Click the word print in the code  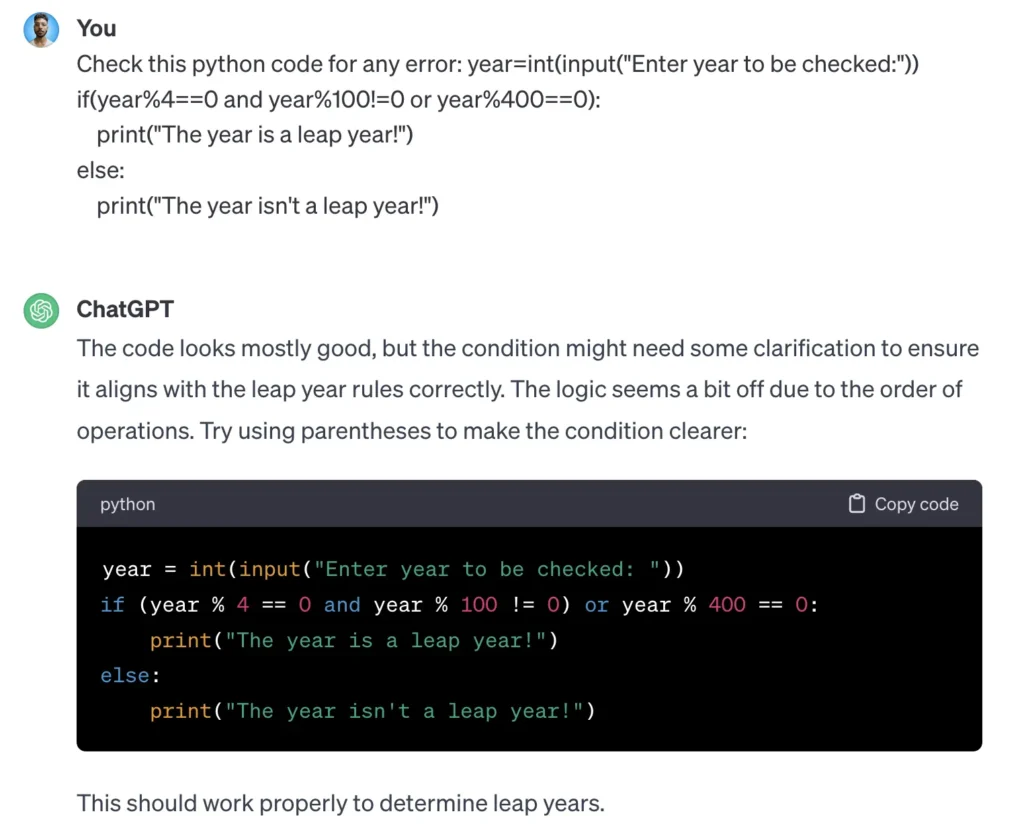point(180,640)
